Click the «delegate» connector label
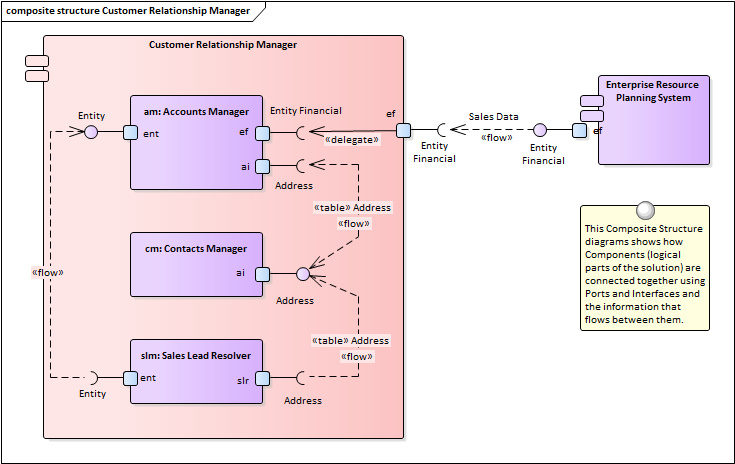This screenshot has height=464, width=735. click(351, 140)
